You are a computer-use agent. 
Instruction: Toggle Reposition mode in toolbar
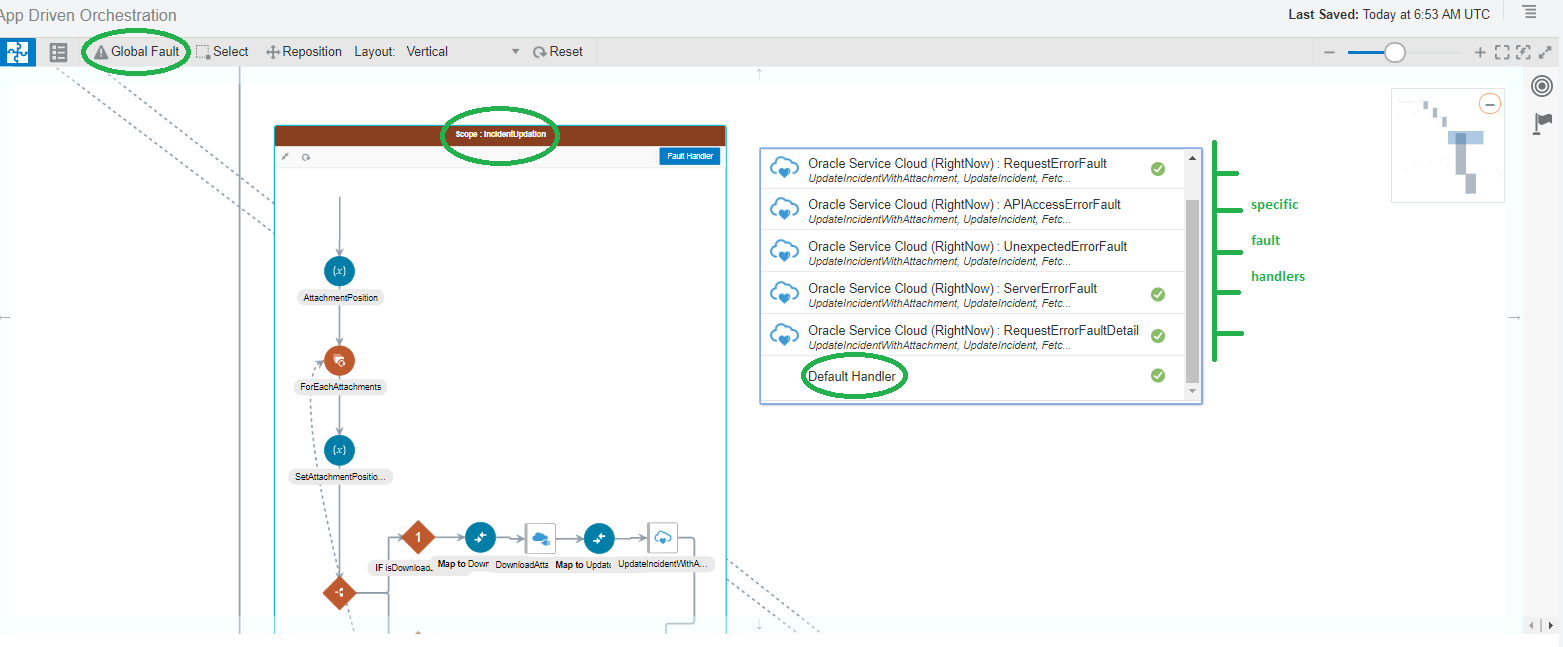pos(304,52)
